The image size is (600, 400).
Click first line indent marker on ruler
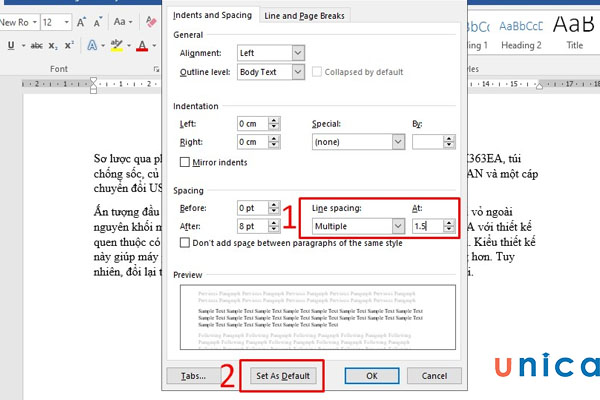pyautogui.click(x=93, y=80)
